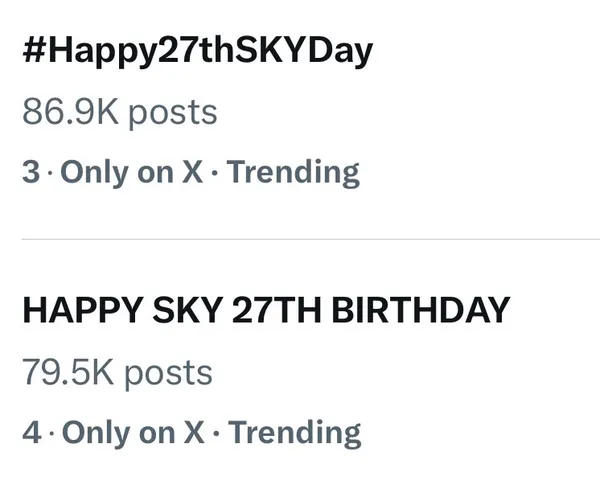
Task: Click the Trending label under #Happy27thSKYDay
Action: click(294, 173)
